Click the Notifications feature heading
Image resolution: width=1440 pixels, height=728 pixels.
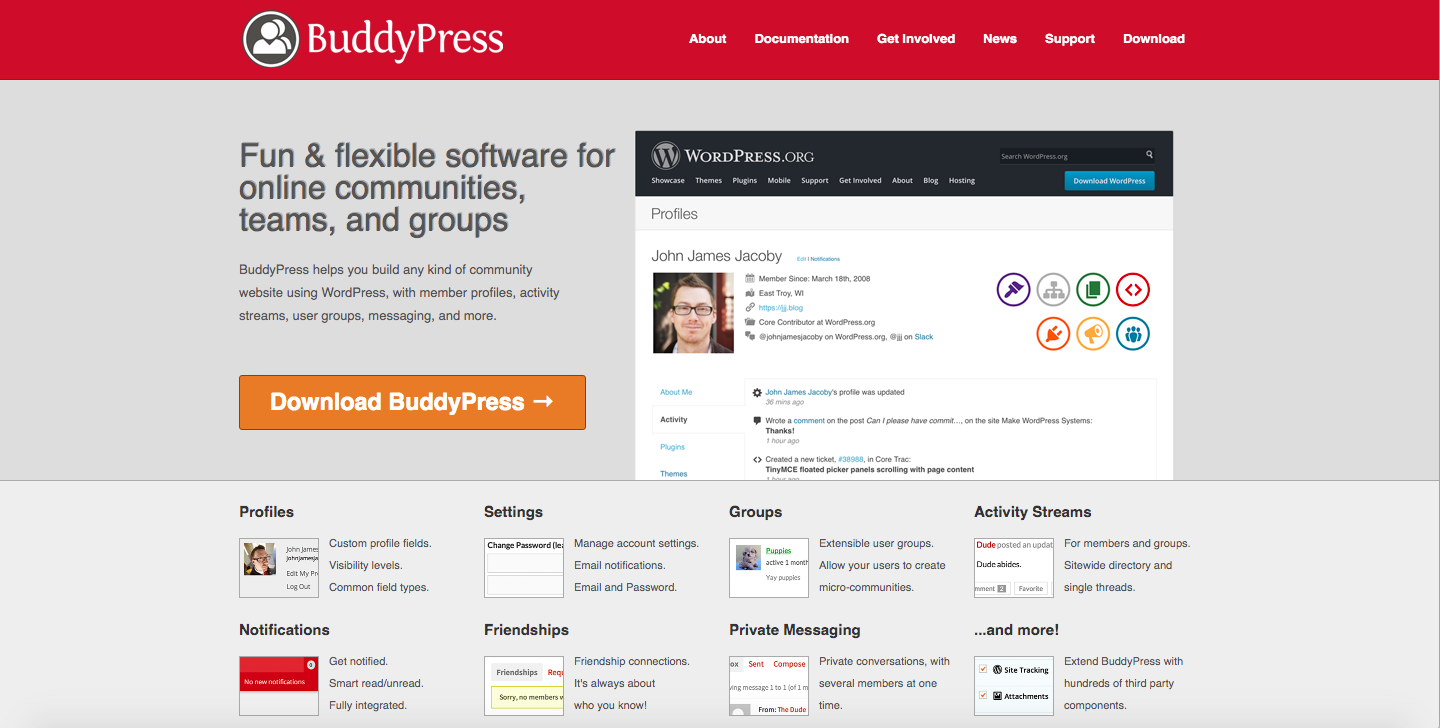(x=284, y=630)
